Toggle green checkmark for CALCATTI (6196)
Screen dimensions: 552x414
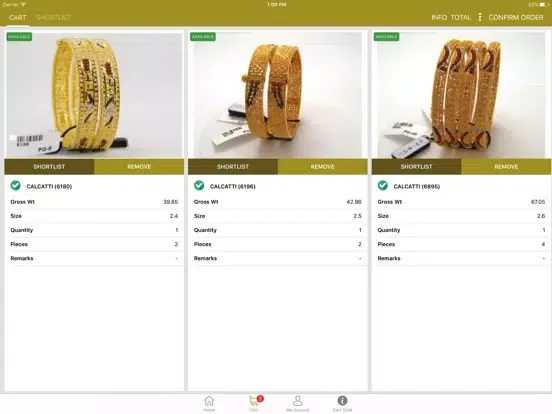pos(199,186)
